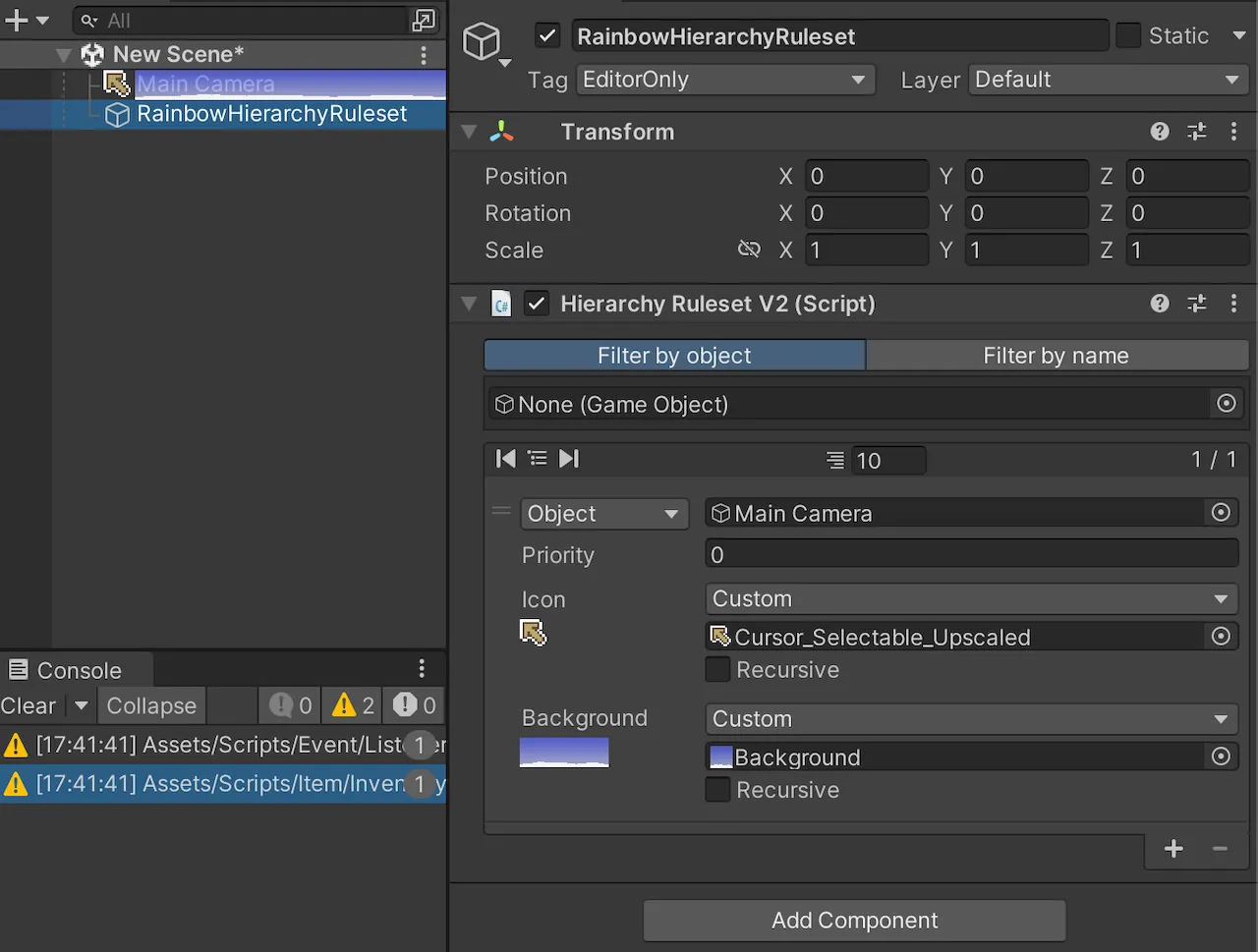The height and width of the screenshot is (952, 1258).
Task: Select the Assets/Scripts/Item warning entry
Action: point(223,784)
